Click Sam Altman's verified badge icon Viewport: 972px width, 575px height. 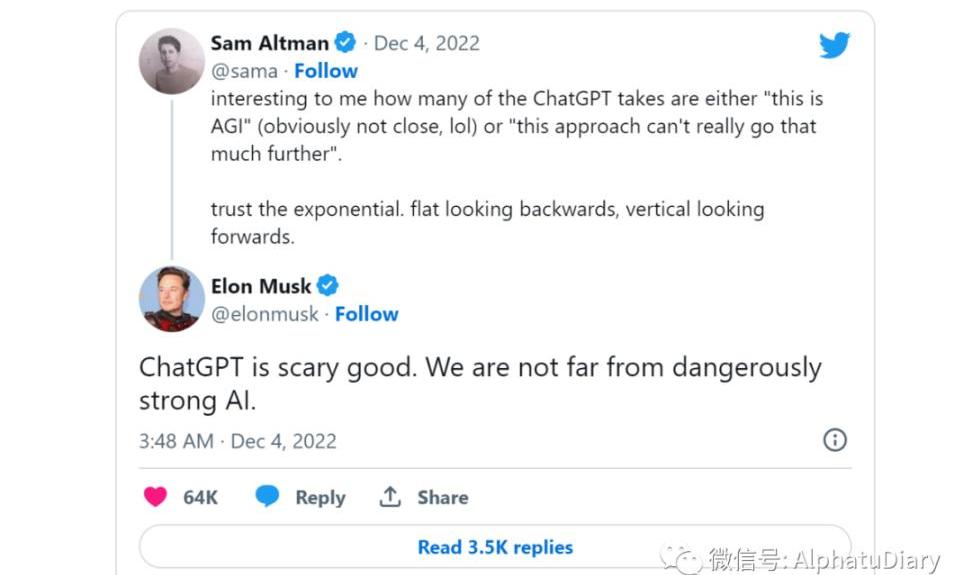click(346, 43)
